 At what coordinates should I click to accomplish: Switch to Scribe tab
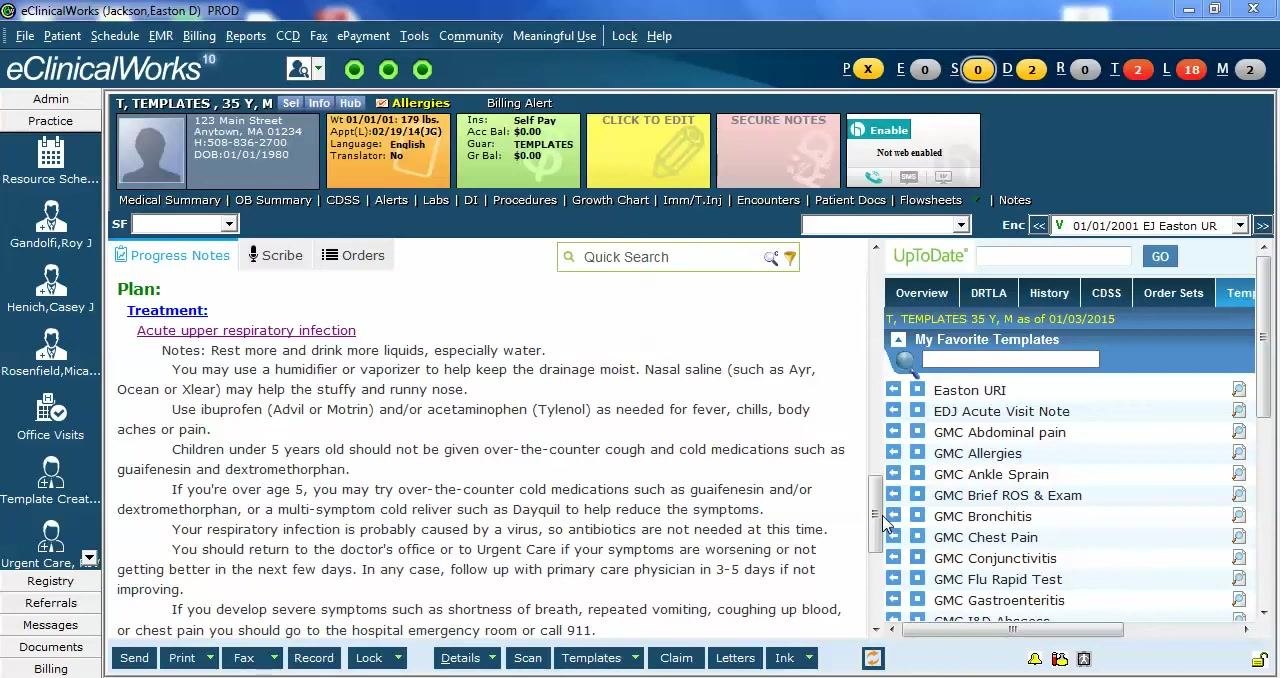[275, 255]
